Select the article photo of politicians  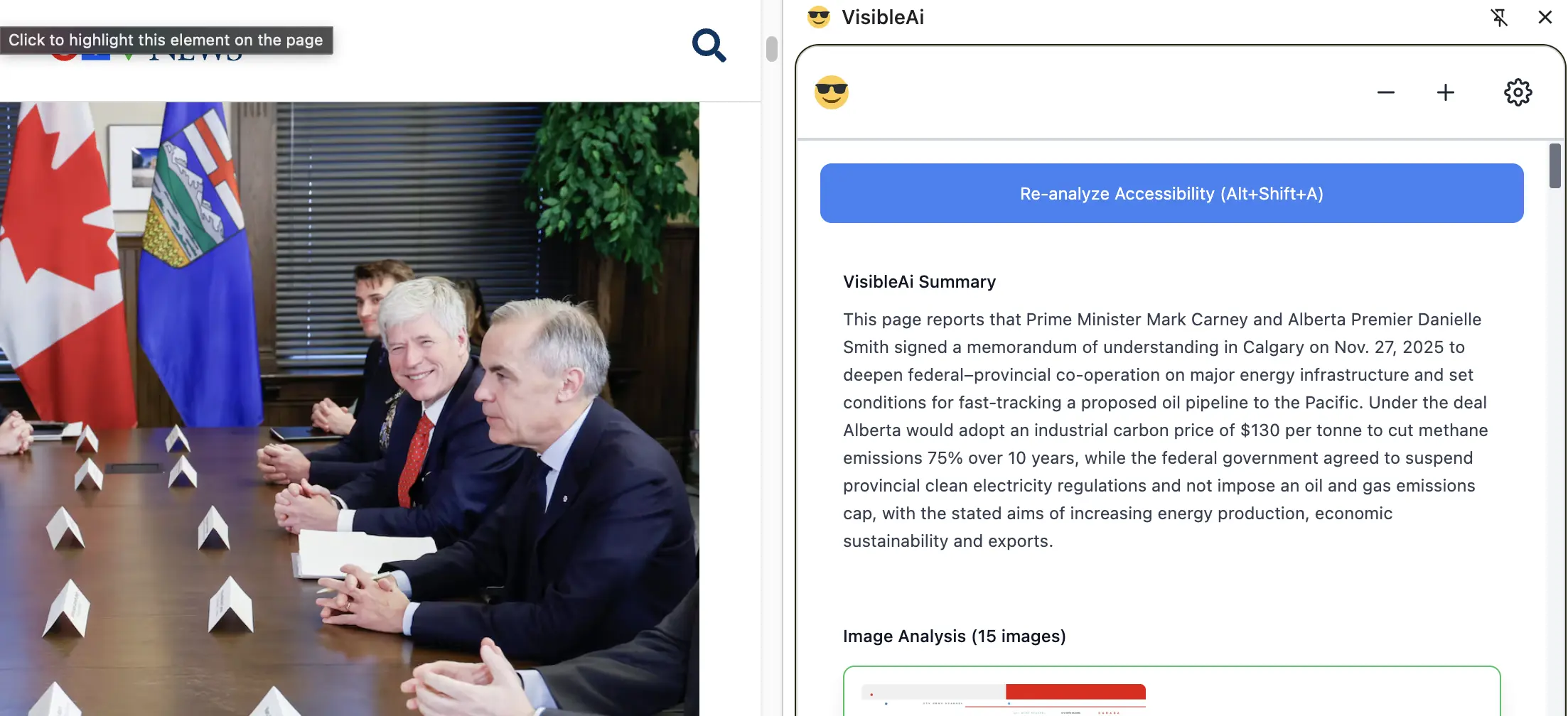click(349, 408)
